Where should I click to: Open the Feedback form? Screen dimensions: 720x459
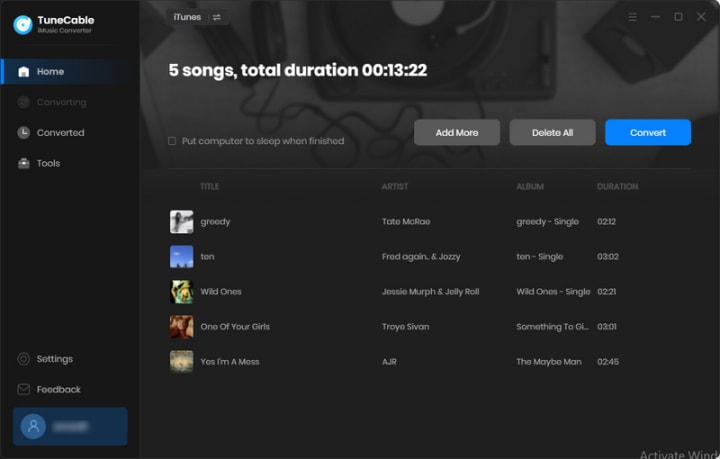(x=59, y=390)
